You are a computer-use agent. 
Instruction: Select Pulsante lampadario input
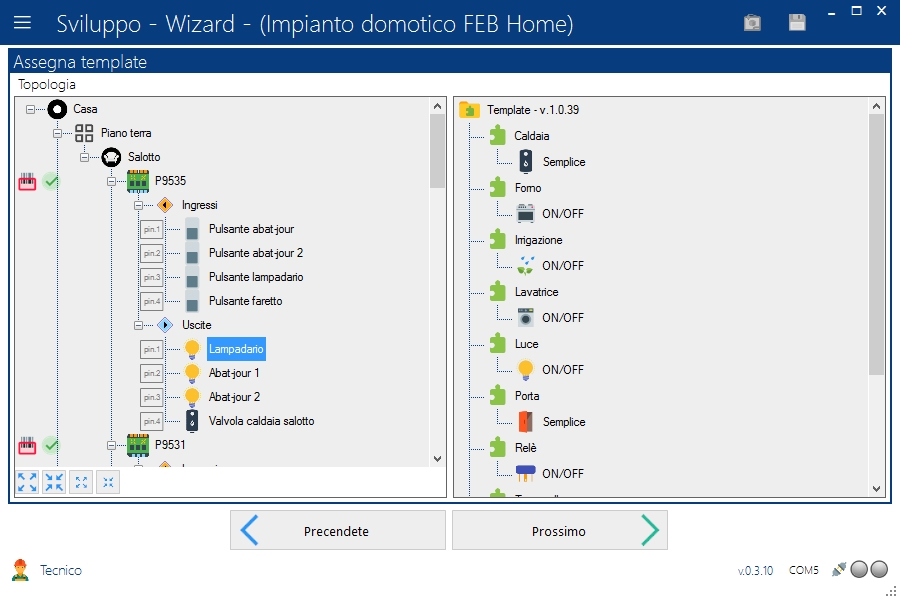(x=256, y=277)
